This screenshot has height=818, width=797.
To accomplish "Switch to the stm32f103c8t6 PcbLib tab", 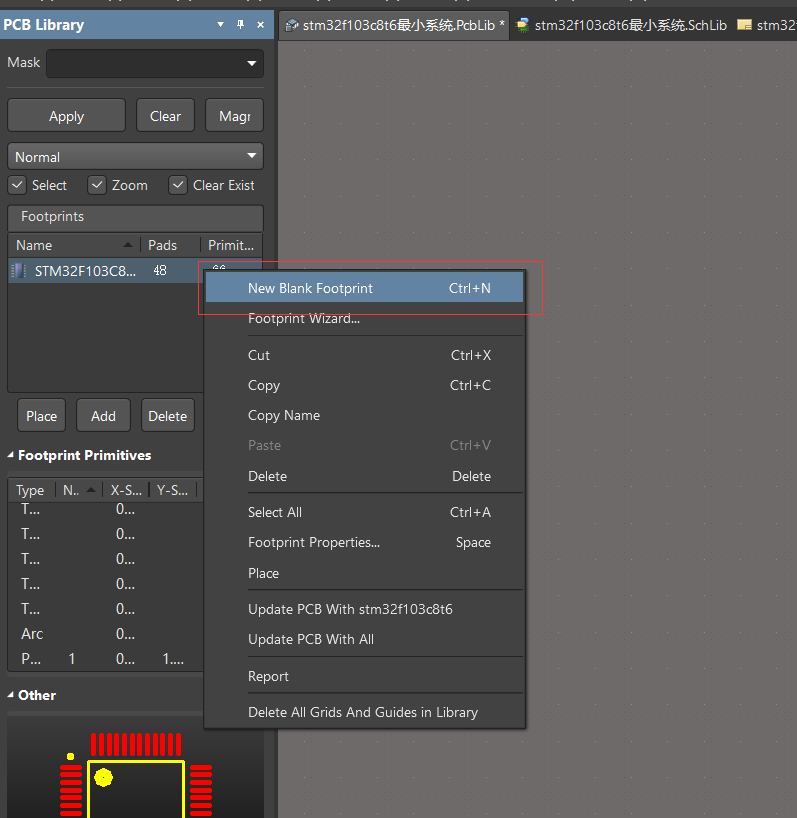I will coord(395,25).
